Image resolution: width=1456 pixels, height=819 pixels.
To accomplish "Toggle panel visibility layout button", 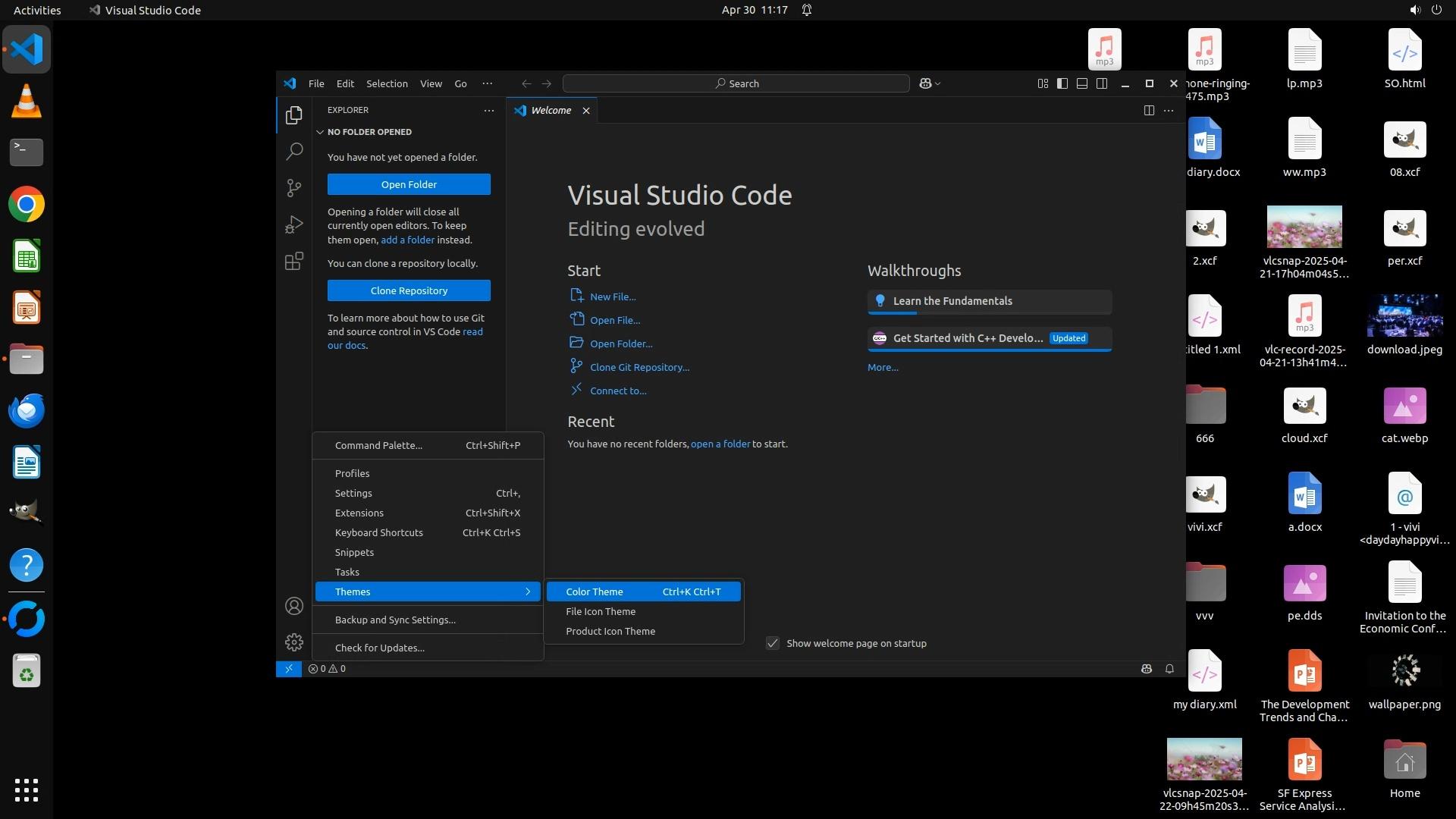I will (x=1082, y=83).
